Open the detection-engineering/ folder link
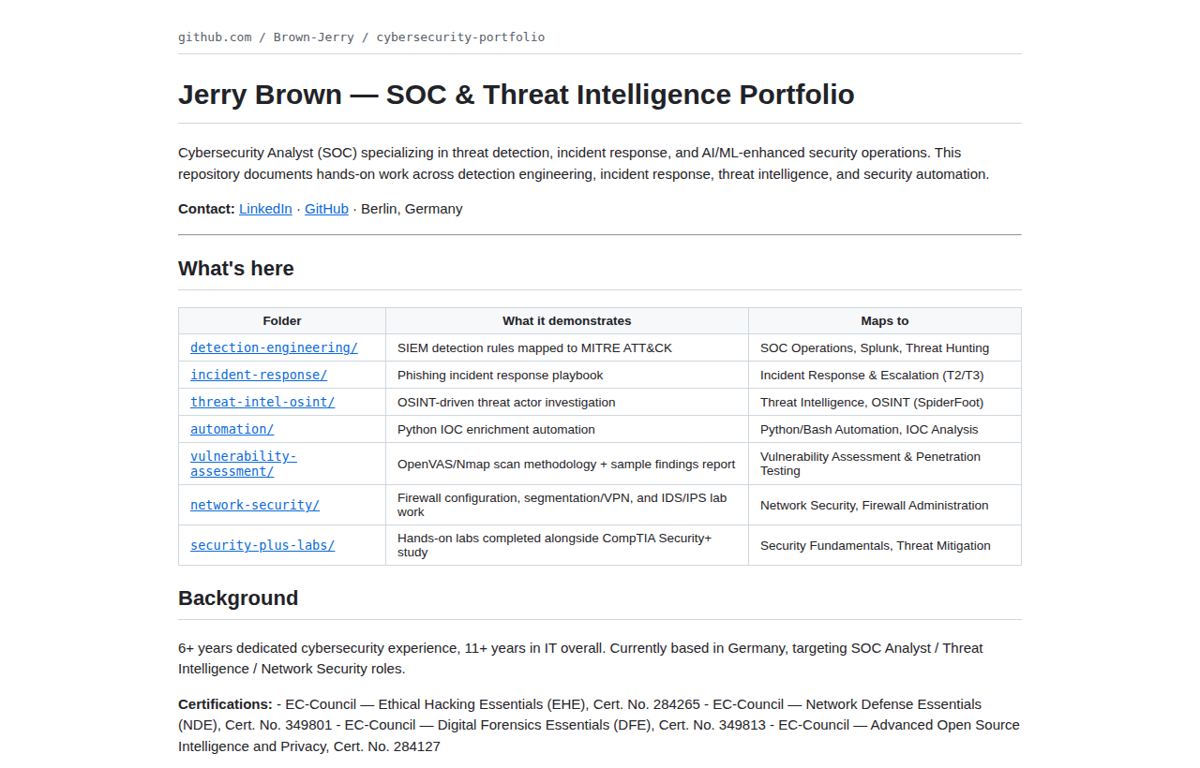 (274, 348)
